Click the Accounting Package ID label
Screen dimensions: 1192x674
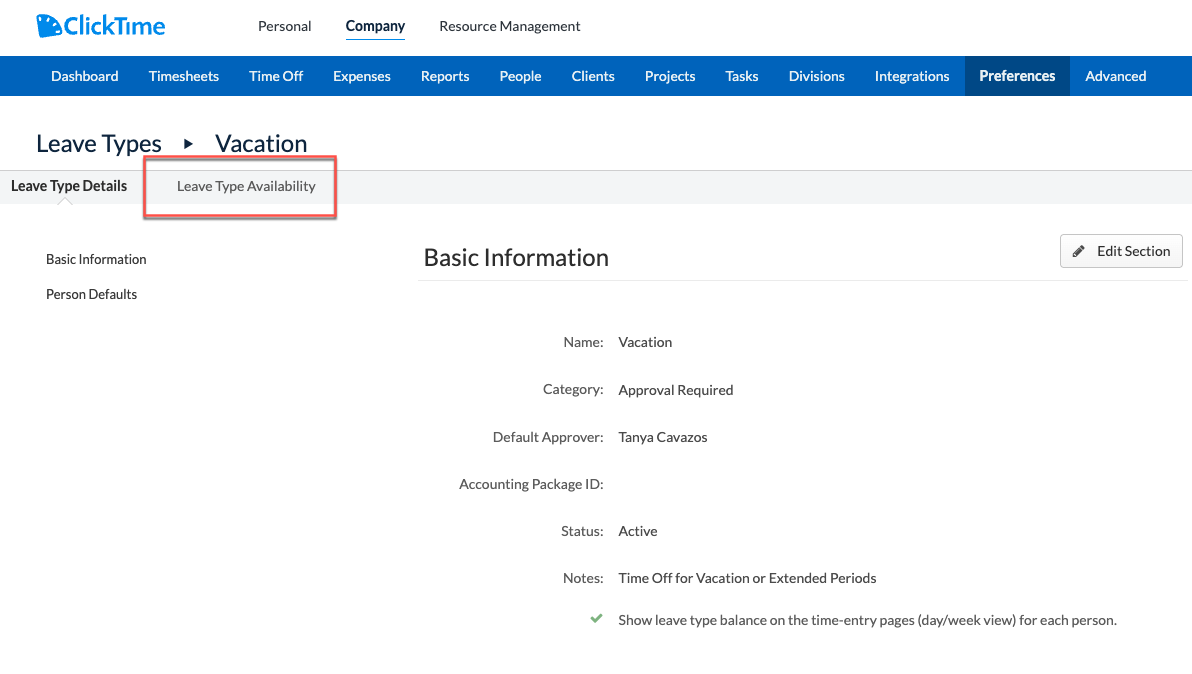531,484
